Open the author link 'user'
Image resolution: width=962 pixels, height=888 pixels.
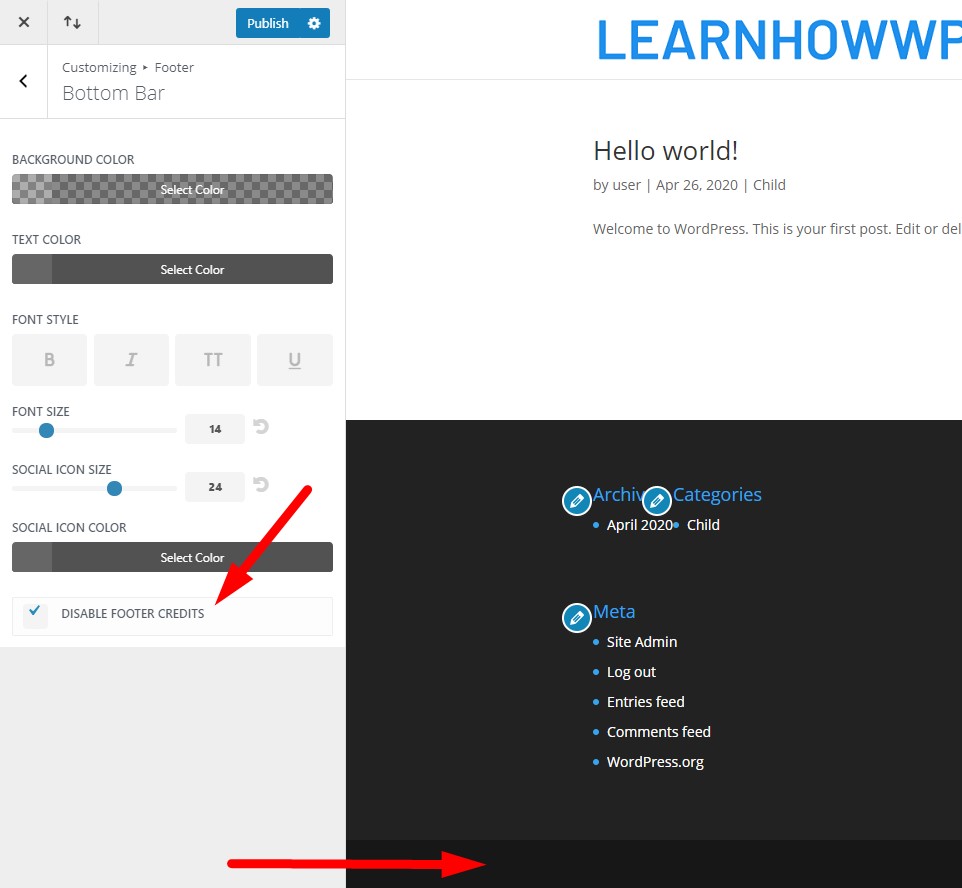pos(626,185)
